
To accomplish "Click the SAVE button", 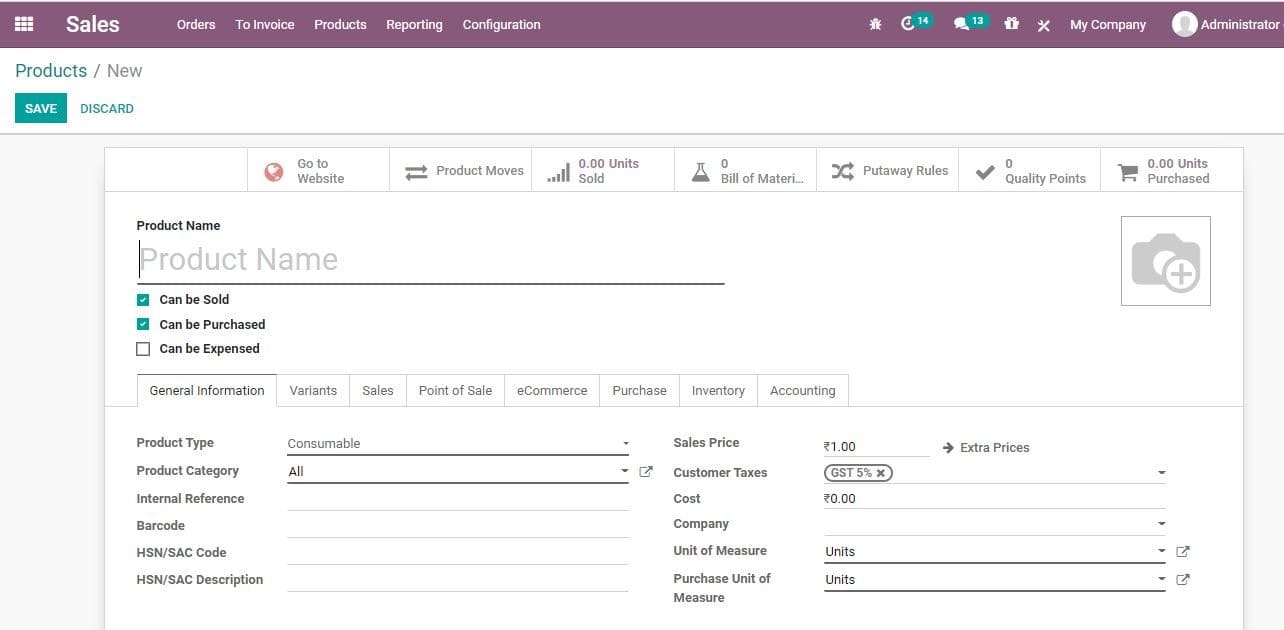I will [40, 108].
